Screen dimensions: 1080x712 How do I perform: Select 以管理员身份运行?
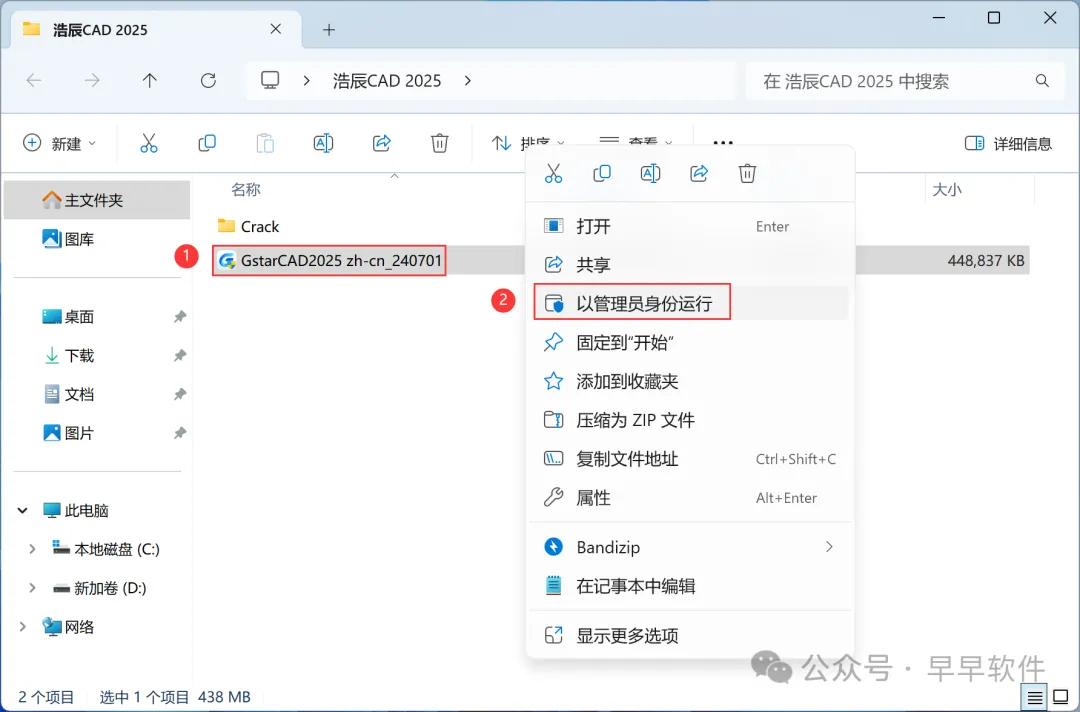(x=690, y=303)
